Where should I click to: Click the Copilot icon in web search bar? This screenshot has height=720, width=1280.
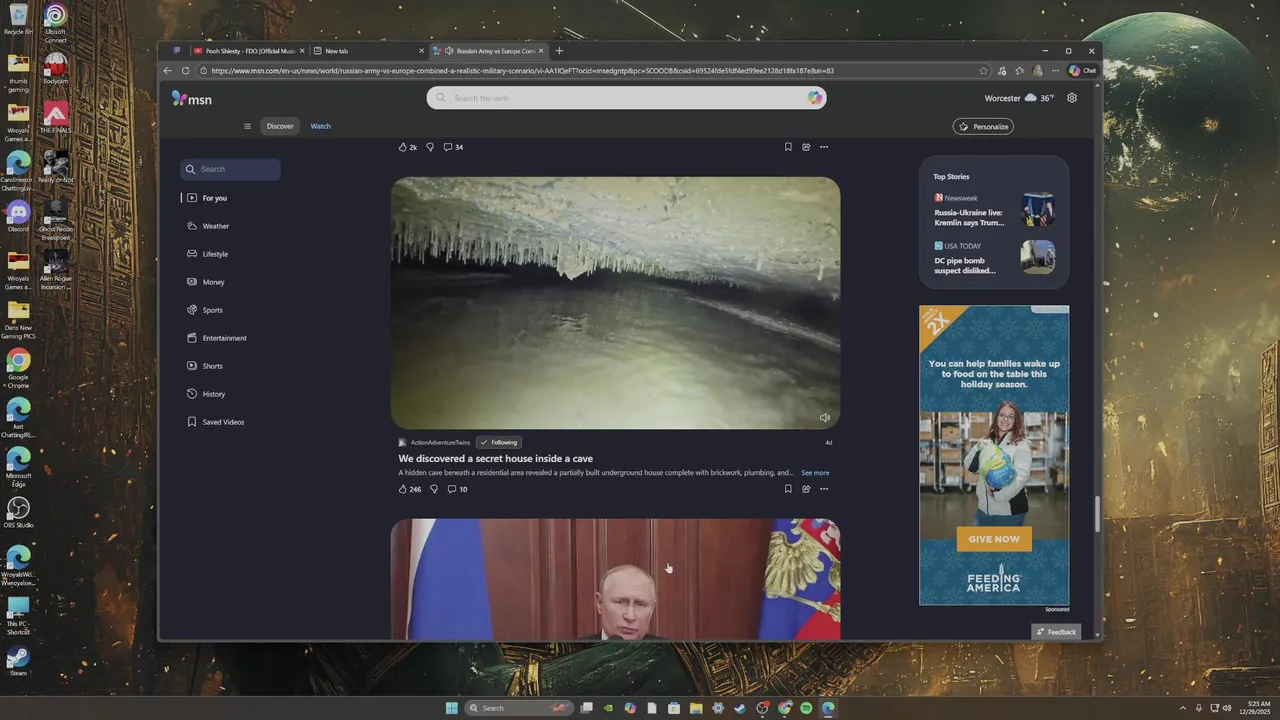[x=815, y=98]
